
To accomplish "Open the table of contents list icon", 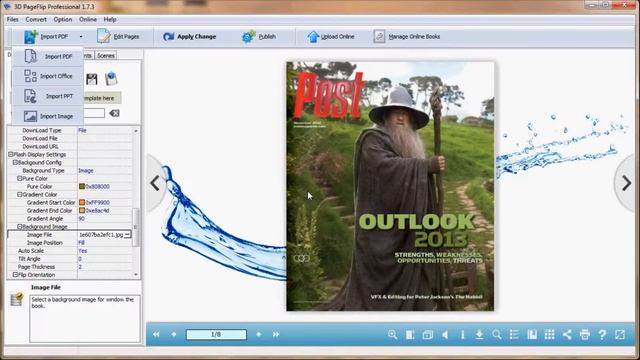I will point(514,335).
